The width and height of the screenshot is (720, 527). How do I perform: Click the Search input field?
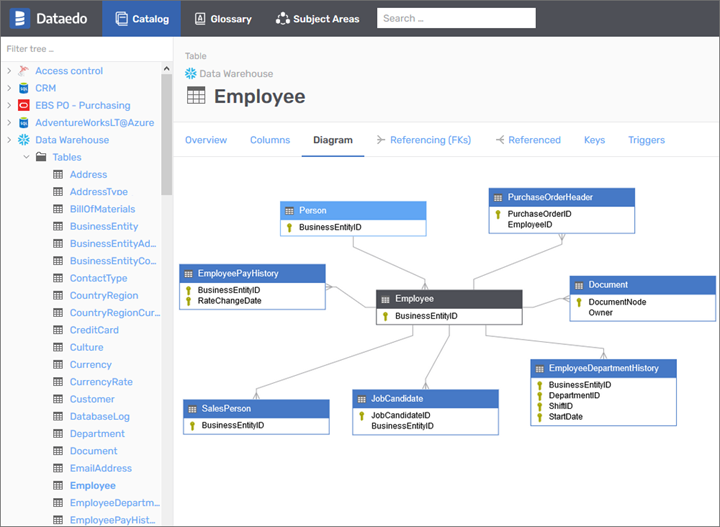pyautogui.click(x=456, y=18)
